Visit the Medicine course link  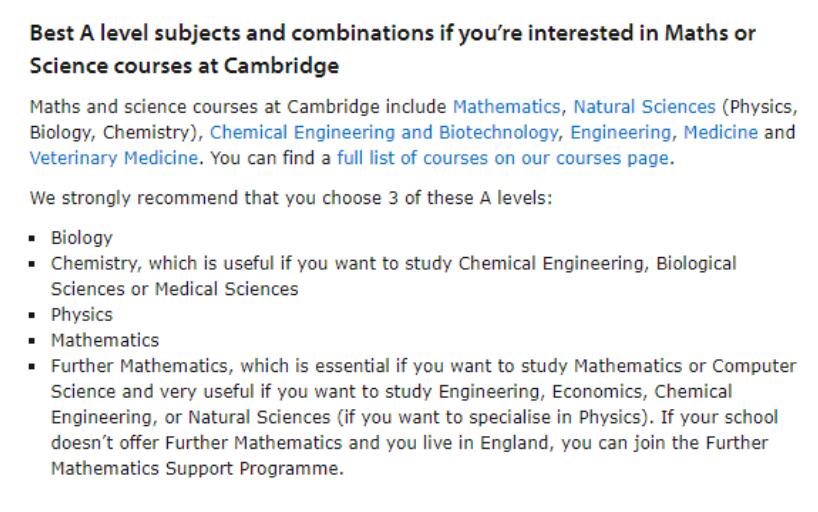[x=720, y=132]
